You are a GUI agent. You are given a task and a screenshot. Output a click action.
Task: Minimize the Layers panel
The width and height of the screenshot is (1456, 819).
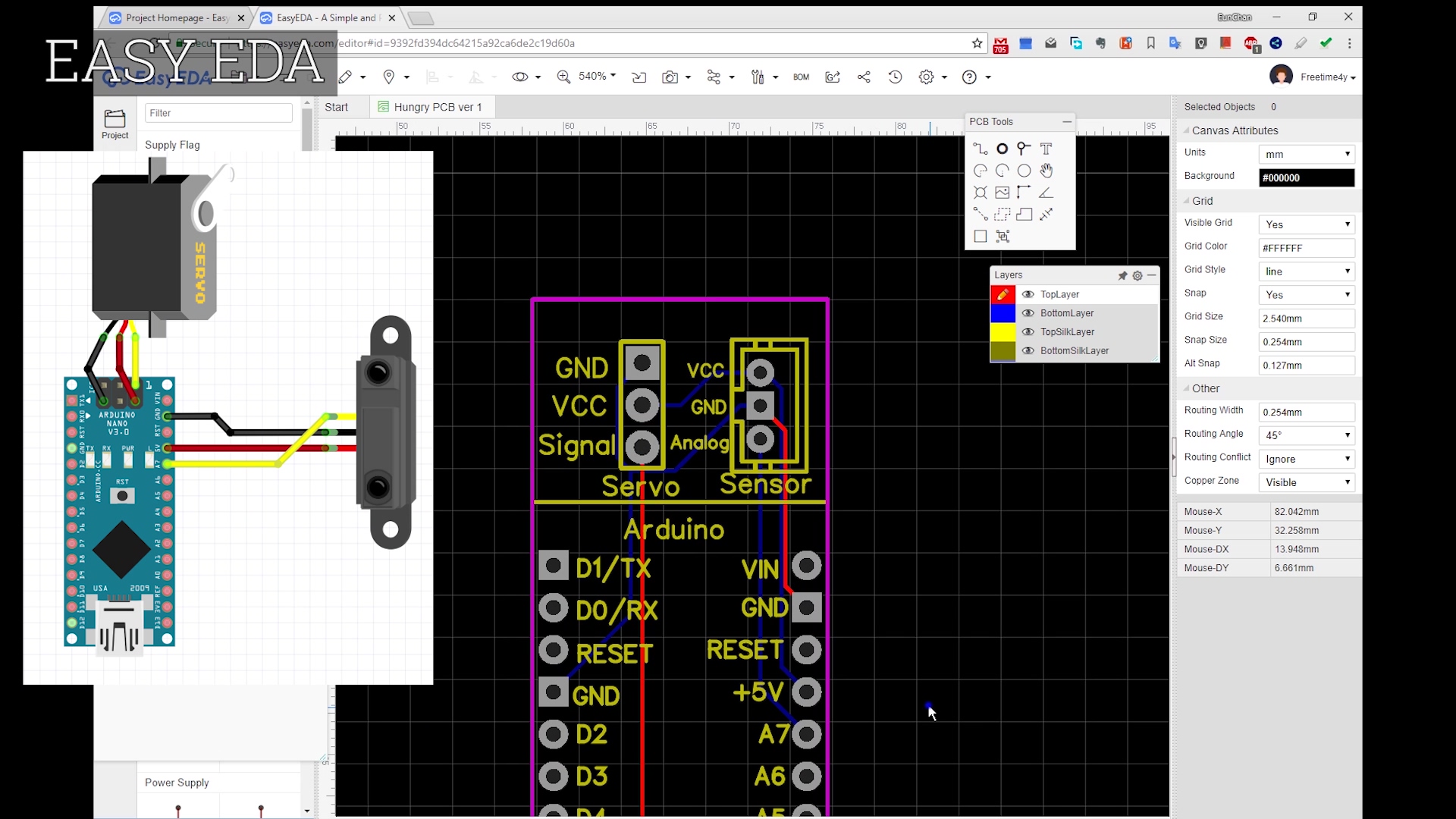1152,275
